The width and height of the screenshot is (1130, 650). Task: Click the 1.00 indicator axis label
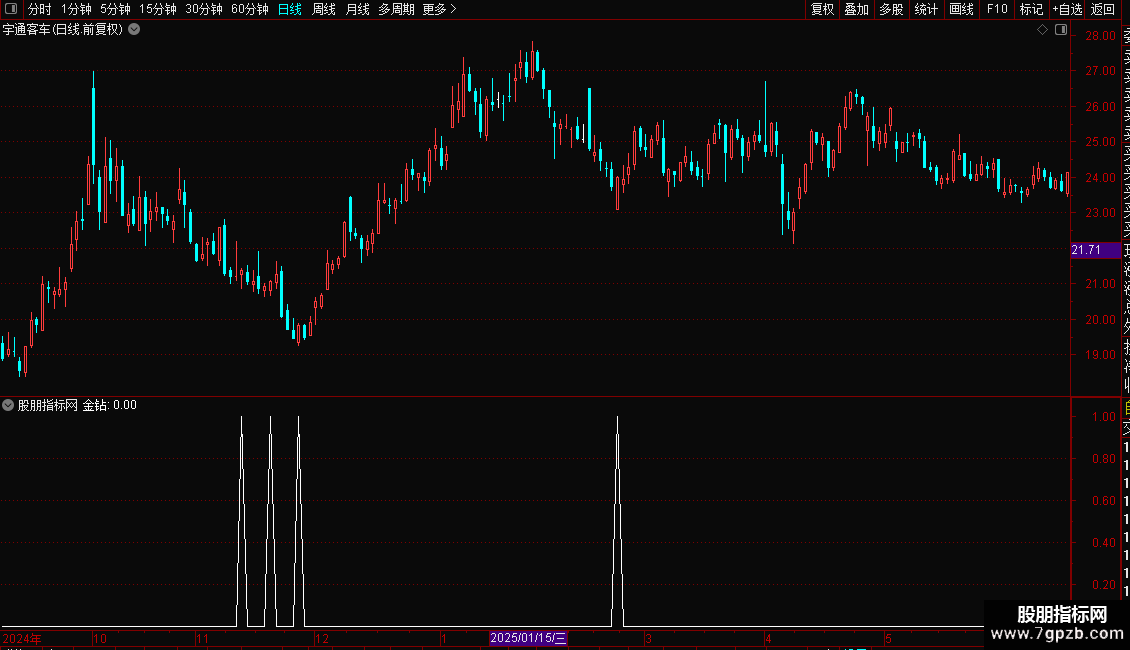click(1103, 417)
